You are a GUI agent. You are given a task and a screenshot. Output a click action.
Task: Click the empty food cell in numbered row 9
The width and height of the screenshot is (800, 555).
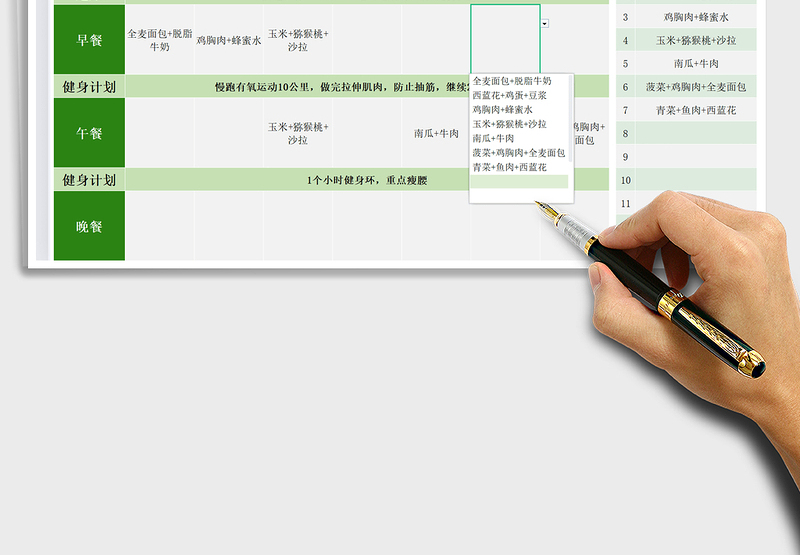[x=696, y=157]
